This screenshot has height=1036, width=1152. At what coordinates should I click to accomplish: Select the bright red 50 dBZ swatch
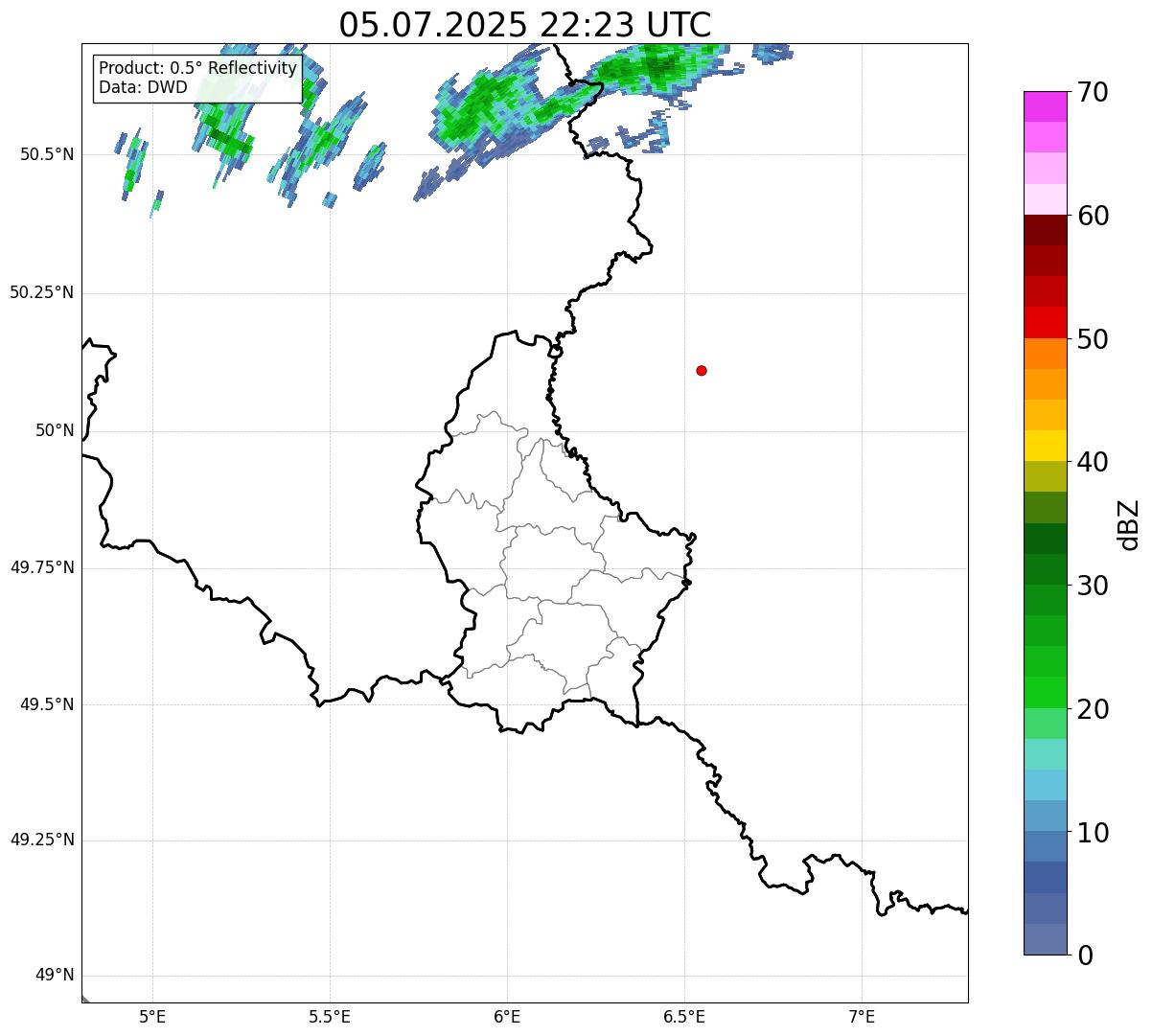[x=1046, y=323]
